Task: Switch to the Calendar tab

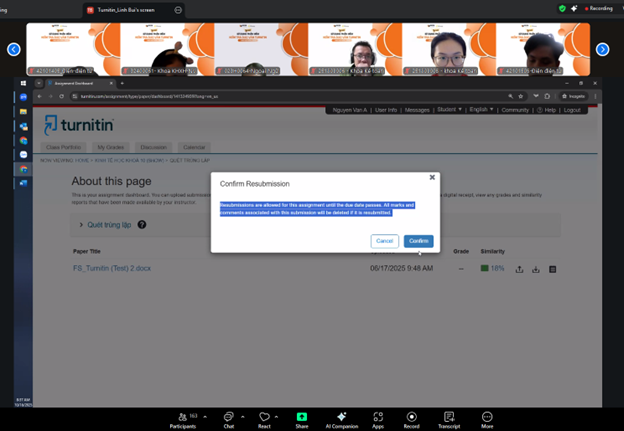Action: coord(194,147)
